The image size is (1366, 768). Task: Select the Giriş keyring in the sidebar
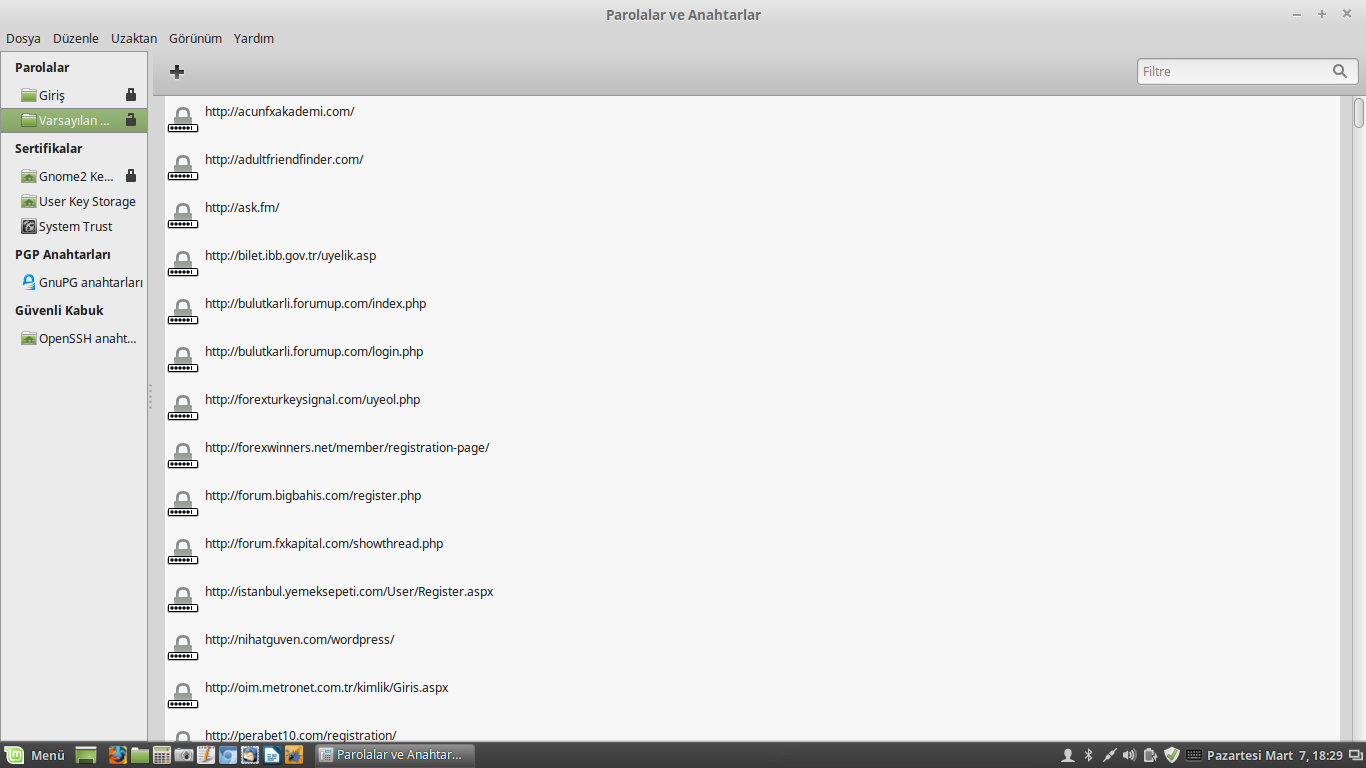pos(74,95)
